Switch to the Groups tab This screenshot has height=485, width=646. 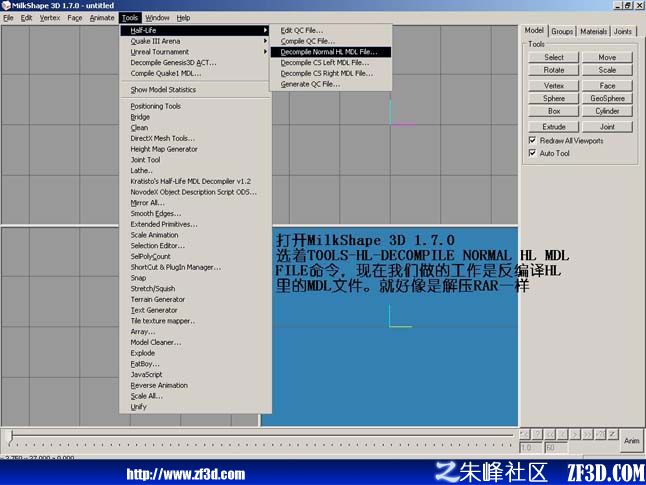tap(562, 31)
